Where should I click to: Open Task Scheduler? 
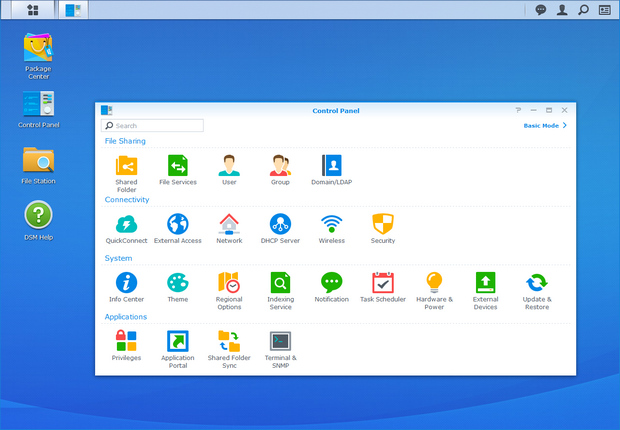[383, 287]
